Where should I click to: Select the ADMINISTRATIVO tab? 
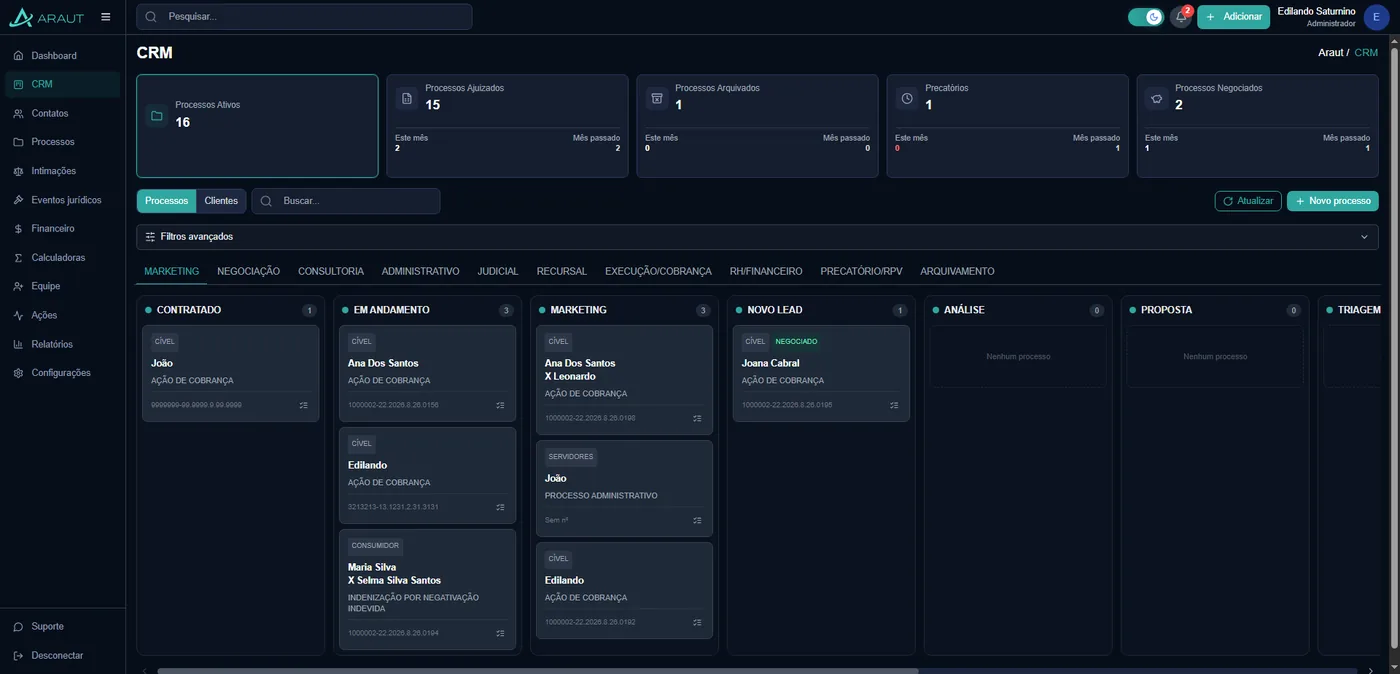point(421,271)
